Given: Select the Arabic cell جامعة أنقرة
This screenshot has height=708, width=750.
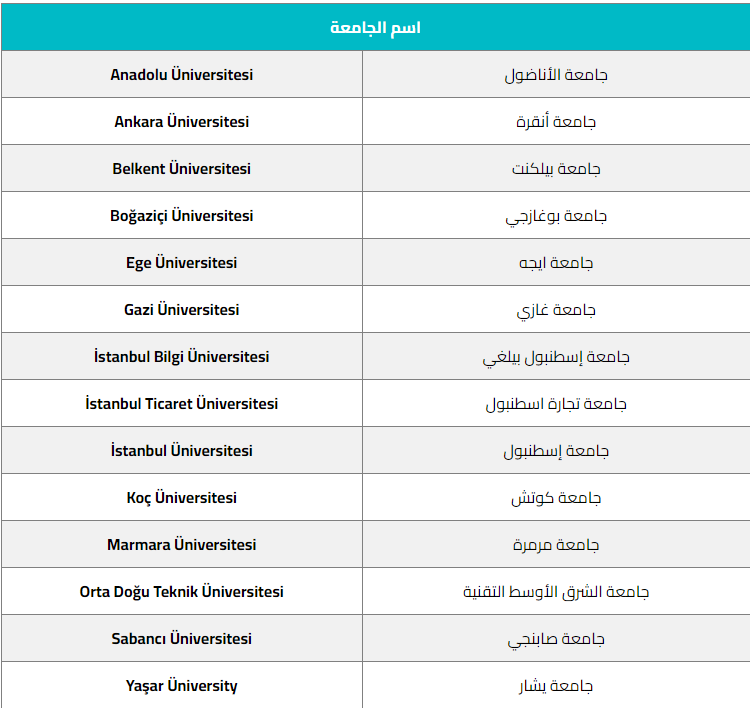Looking at the screenshot, I should [556, 122].
